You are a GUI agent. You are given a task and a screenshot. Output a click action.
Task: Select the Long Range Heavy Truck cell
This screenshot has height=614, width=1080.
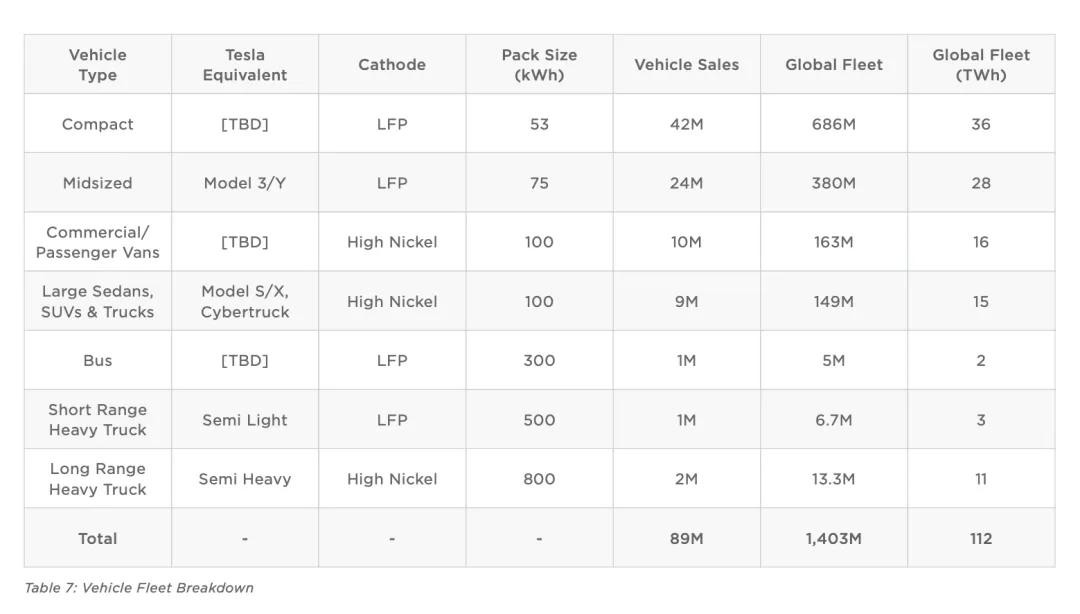click(x=97, y=479)
